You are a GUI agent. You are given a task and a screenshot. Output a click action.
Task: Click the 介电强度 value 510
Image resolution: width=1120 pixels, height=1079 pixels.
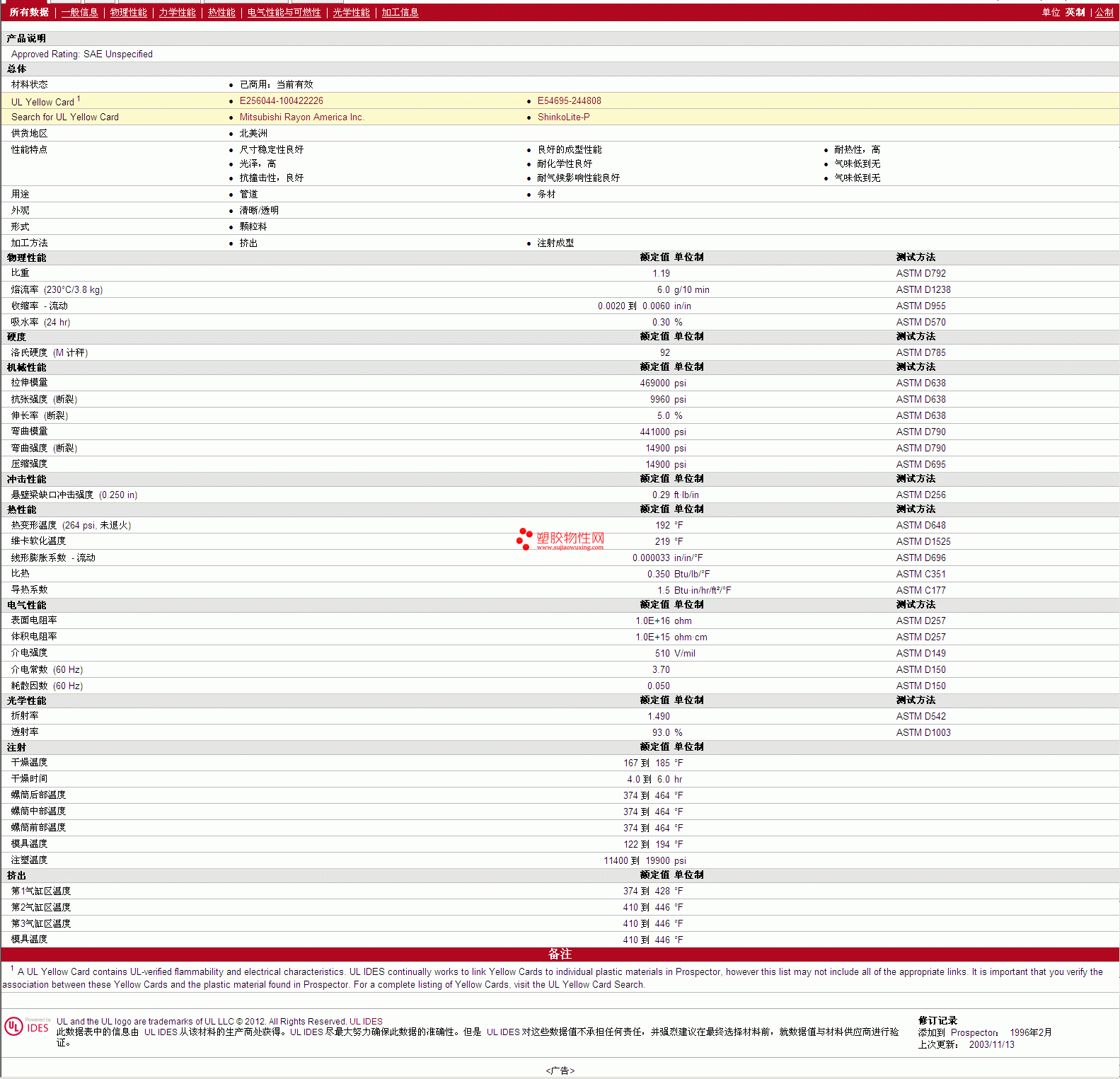click(x=663, y=654)
